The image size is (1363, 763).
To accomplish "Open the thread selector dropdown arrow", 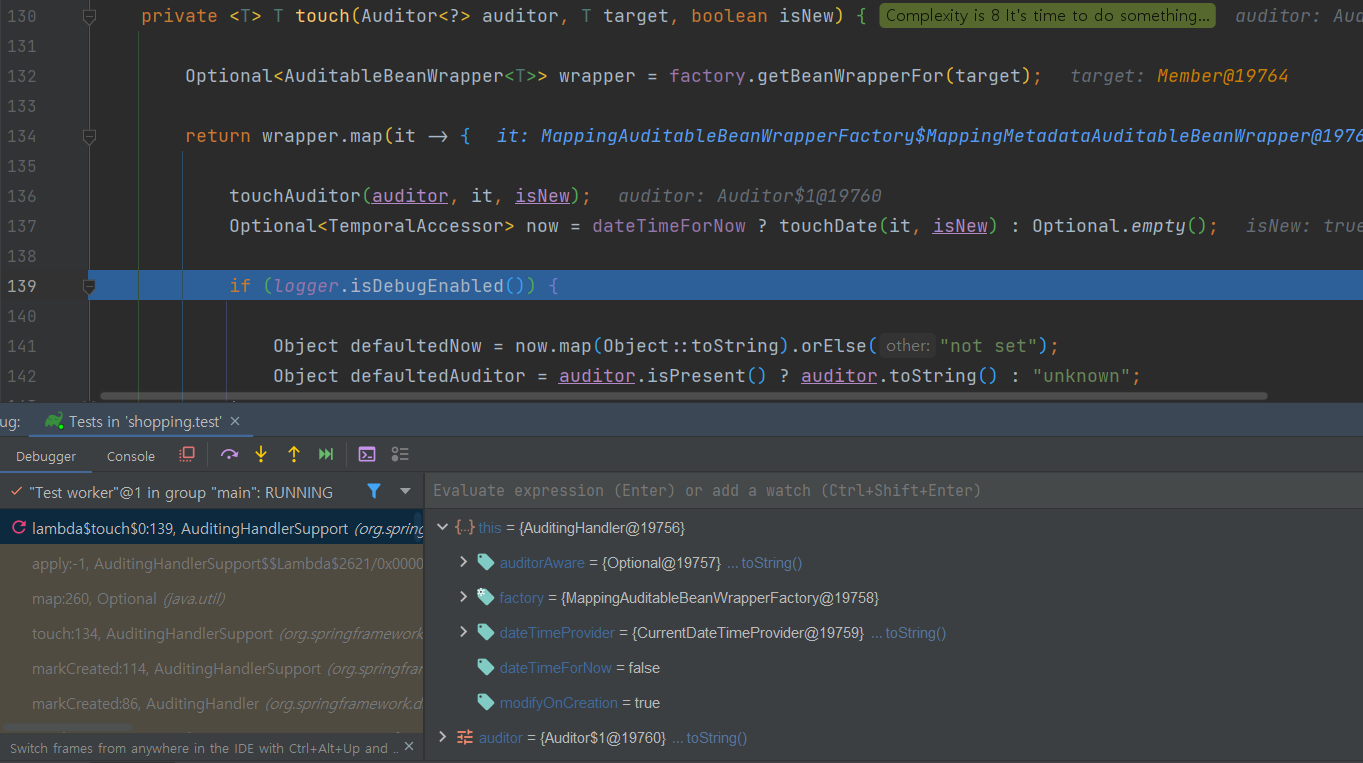I will pyautogui.click(x=405, y=491).
